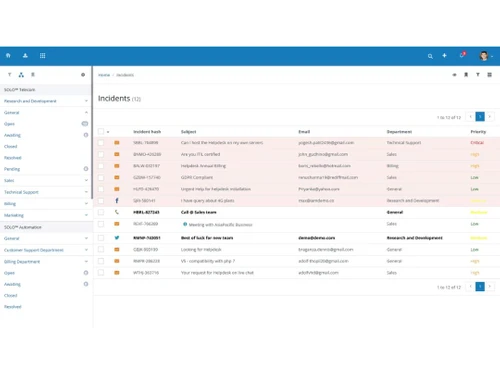Viewport: 500px width, 375px height.
Task: Open the Closed status under Billing Department
Action: click(x=10, y=295)
